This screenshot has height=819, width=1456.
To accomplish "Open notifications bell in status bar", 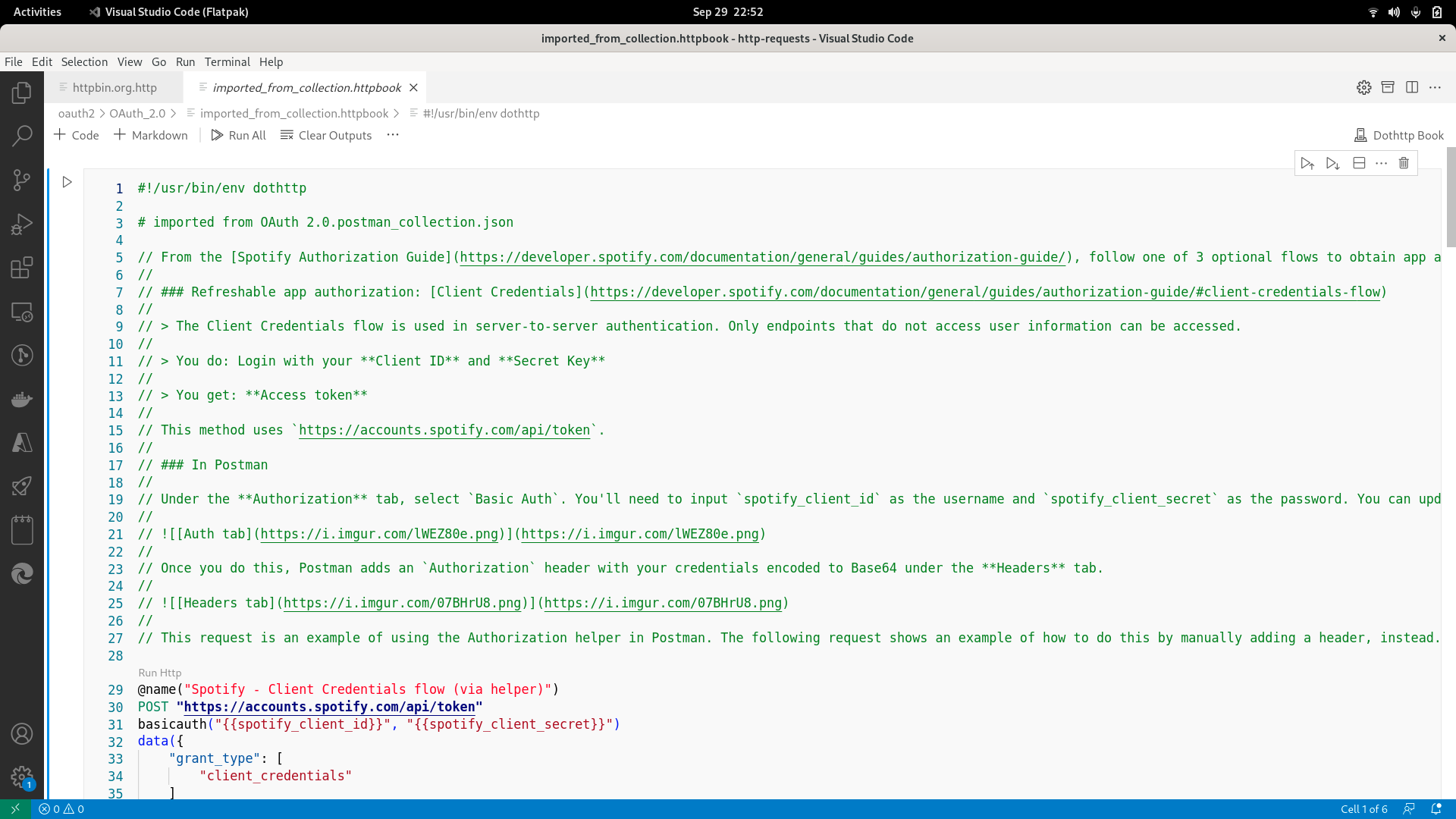I will [1436, 809].
